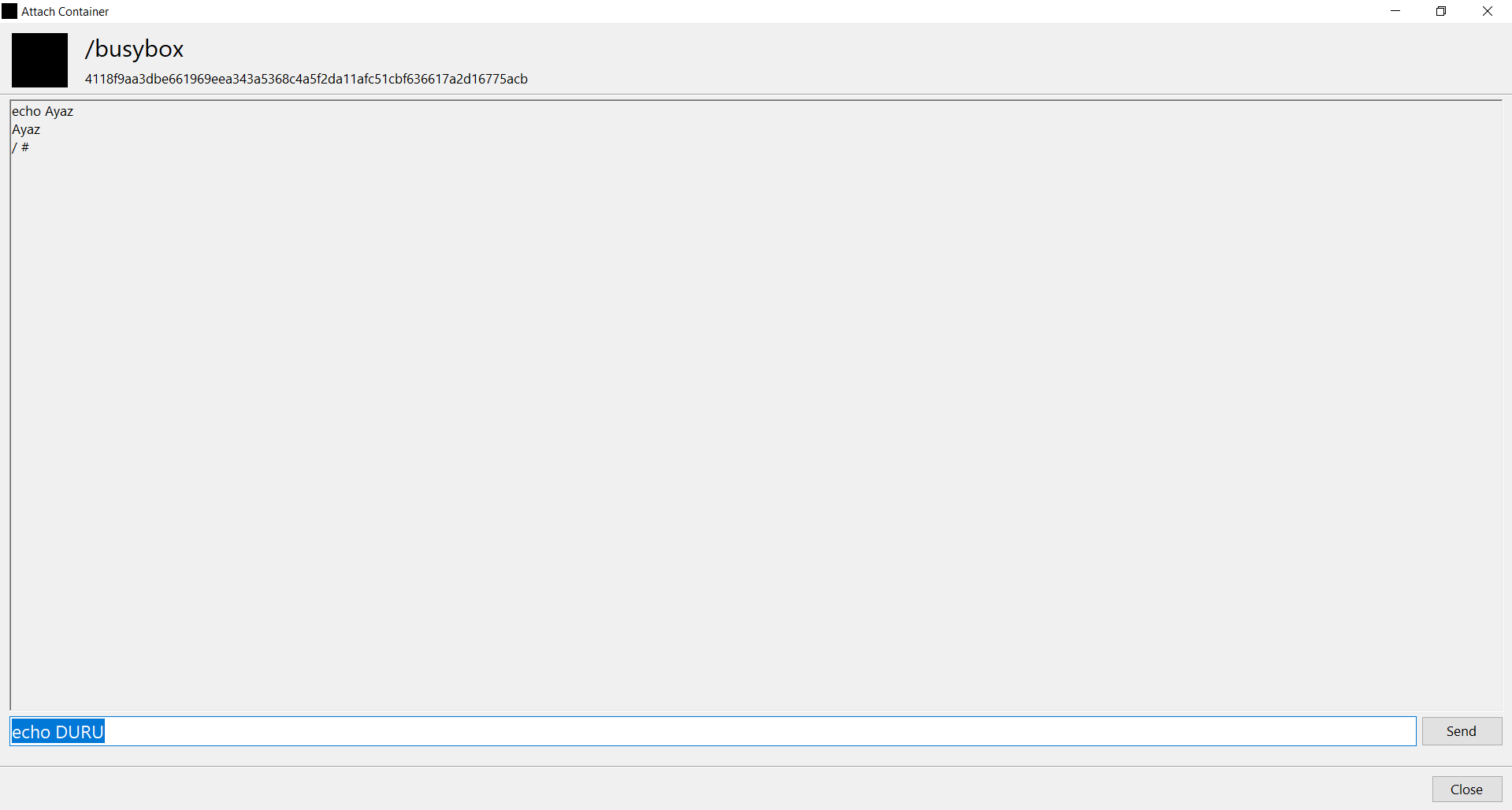Minimize the Attach Container window
Screen dimensions: 1512x810
coord(1395,10)
